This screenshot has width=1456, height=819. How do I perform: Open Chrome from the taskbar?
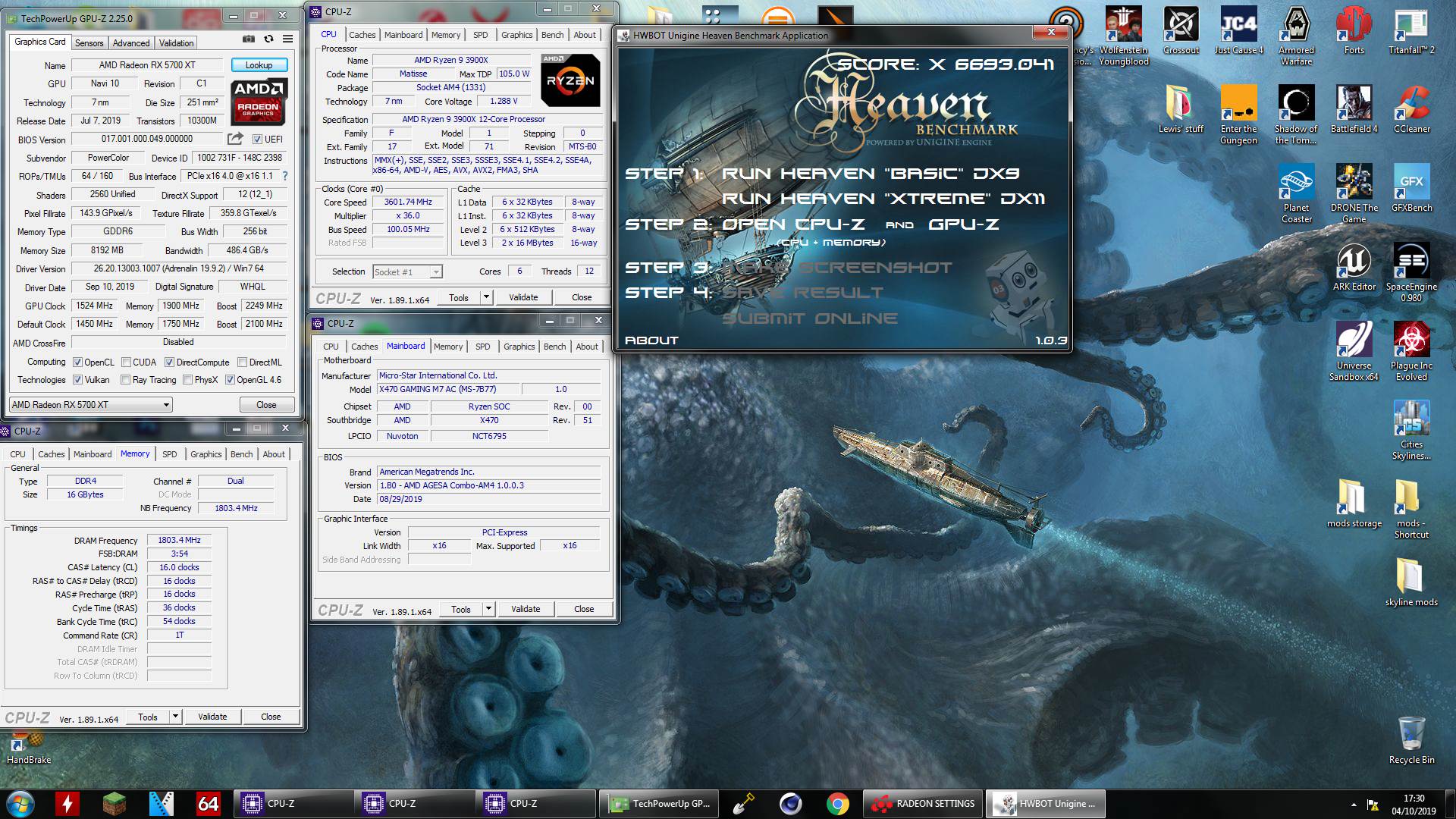tap(837, 804)
